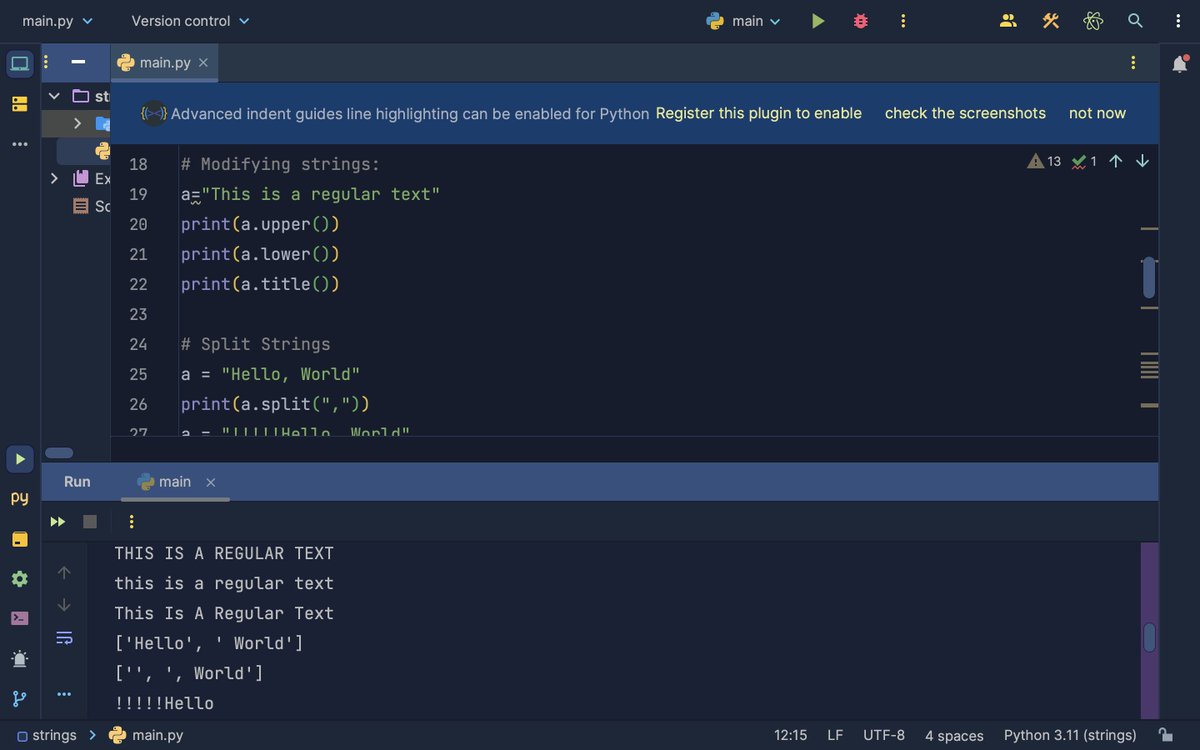Open IDE settings menu at far right of title bar

[1178, 21]
